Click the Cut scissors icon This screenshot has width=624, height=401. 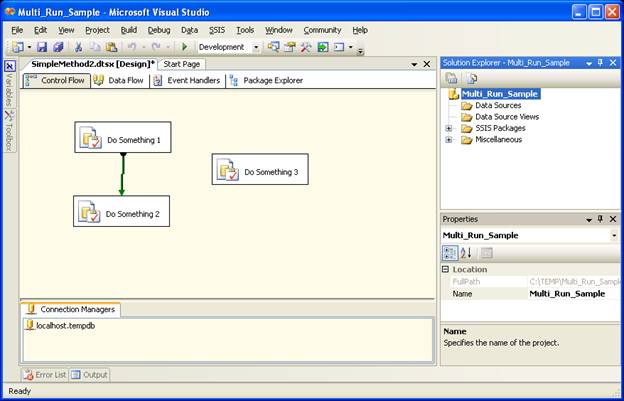(x=78, y=47)
